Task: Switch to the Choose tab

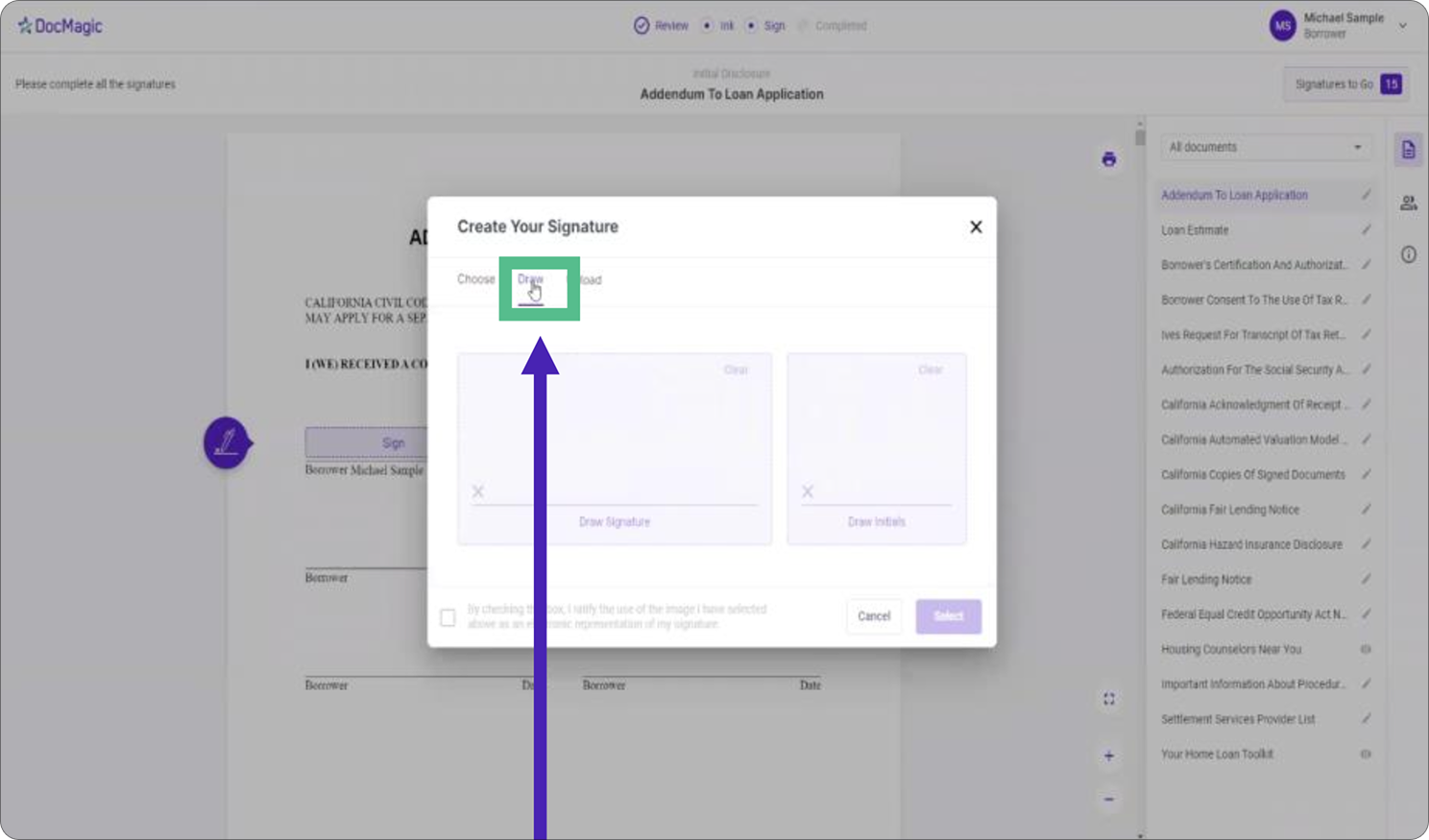Action: tap(475, 279)
